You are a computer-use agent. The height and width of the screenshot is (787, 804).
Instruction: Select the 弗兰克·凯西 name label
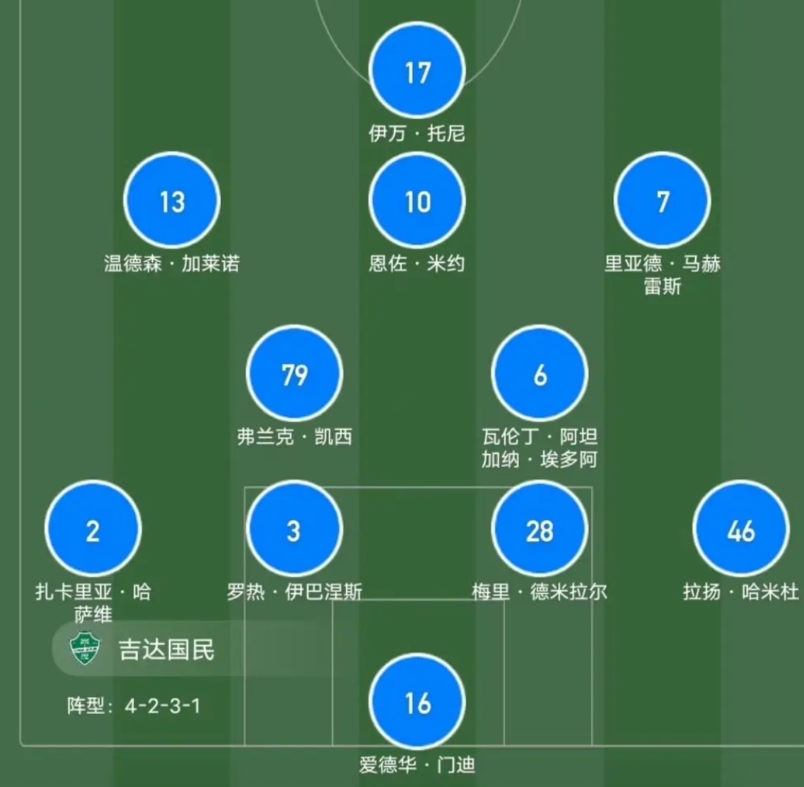pyautogui.click(x=294, y=437)
